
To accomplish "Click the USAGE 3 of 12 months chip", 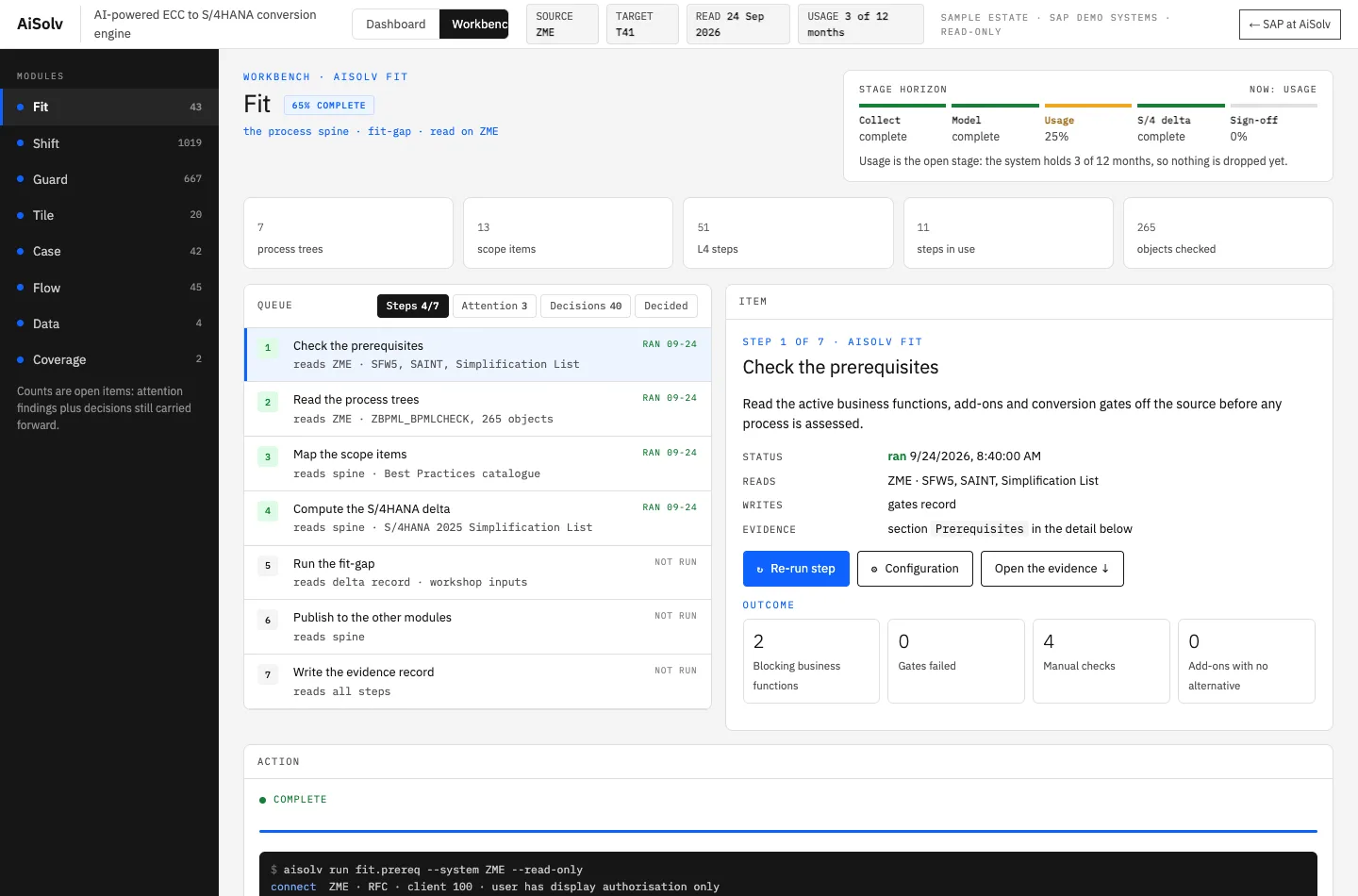I will point(861,25).
